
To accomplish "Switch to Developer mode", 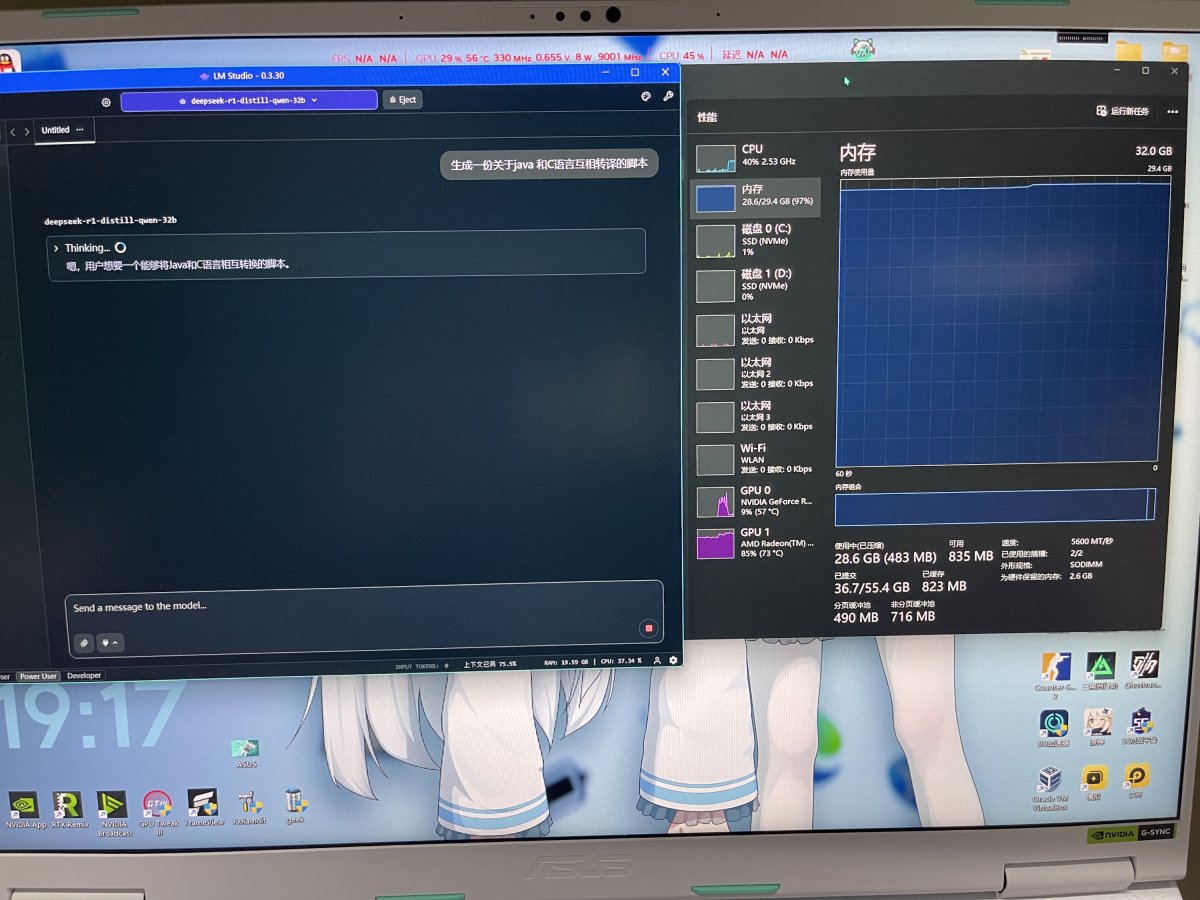I will (x=84, y=675).
